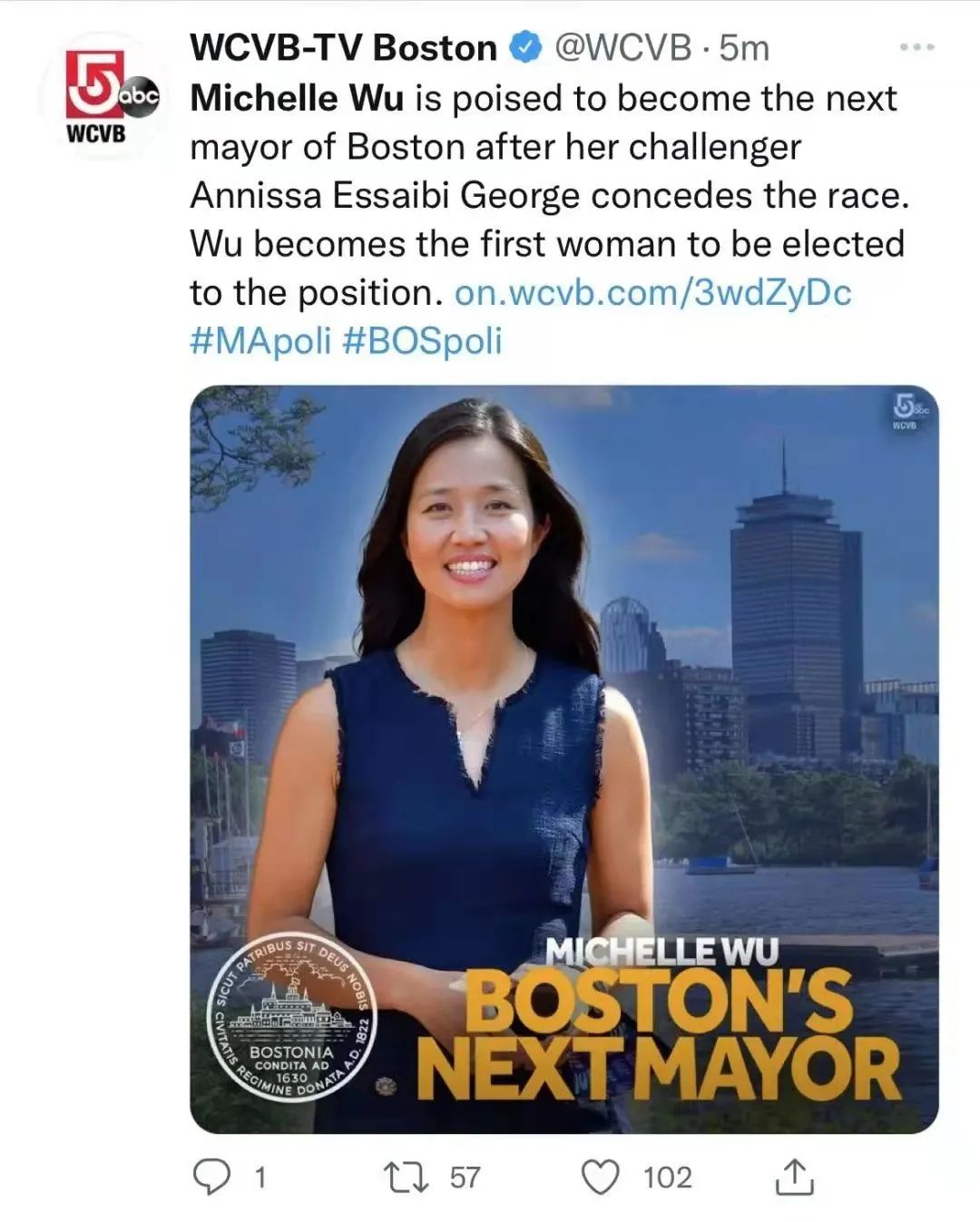980x1222 pixels.
Task: Click the @WCVB handle
Action: click(622, 47)
